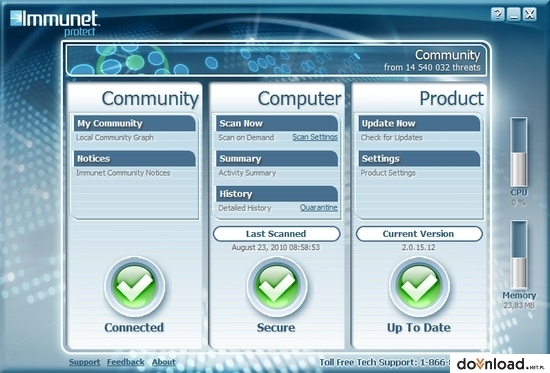This screenshot has height=373, width=550.
Task: Follow the Support link at bottom
Action: 84,362
